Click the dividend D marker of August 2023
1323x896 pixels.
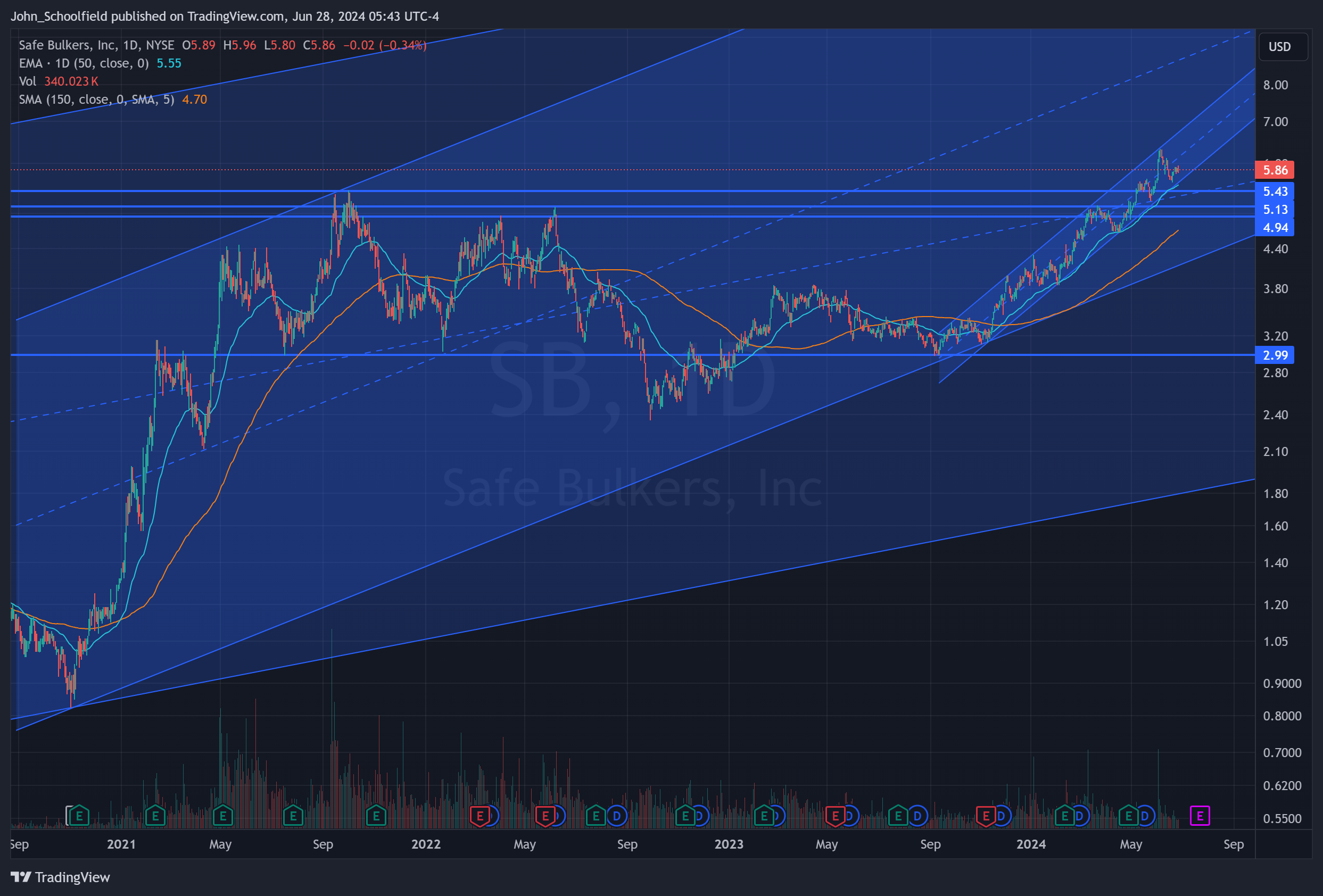[917, 816]
